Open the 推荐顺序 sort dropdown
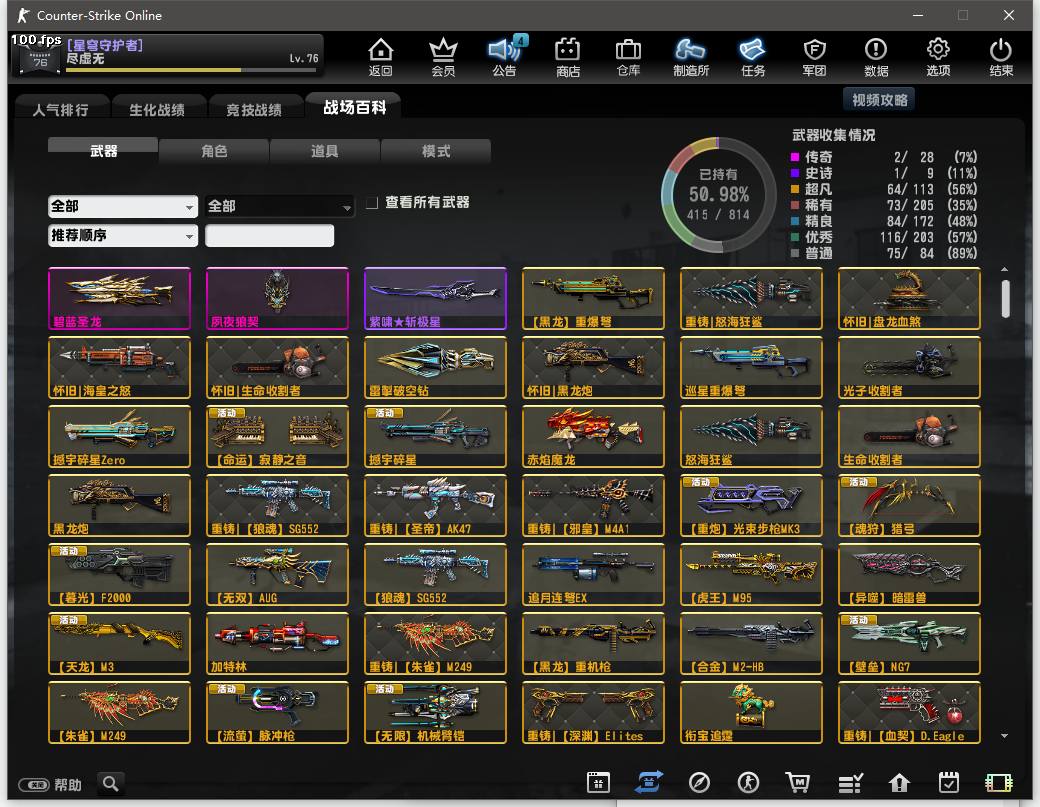1040x807 pixels. (x=123, y=235)
